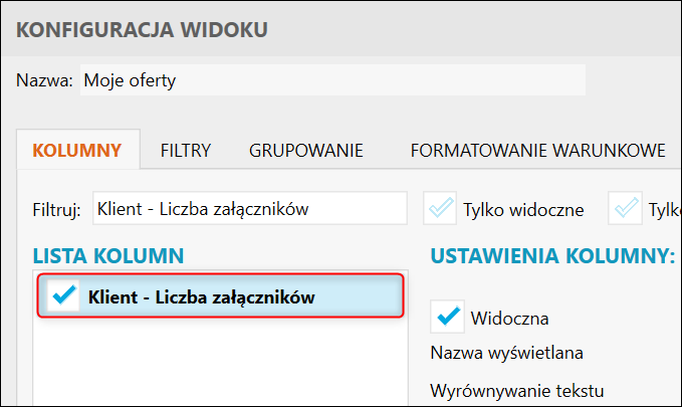The image size is (682, 407).
Task: Click the Filtruj label
Action: click(x=56, y=210)
